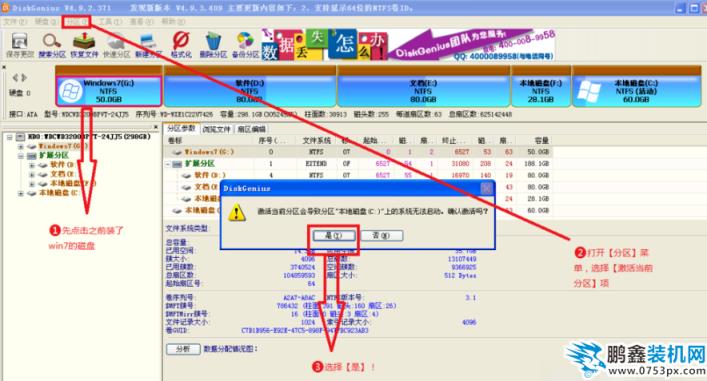Viewport: 707px width, 381px height.
Task: Click drive icon of Windows7 table row
Action: tap(177, 152)
